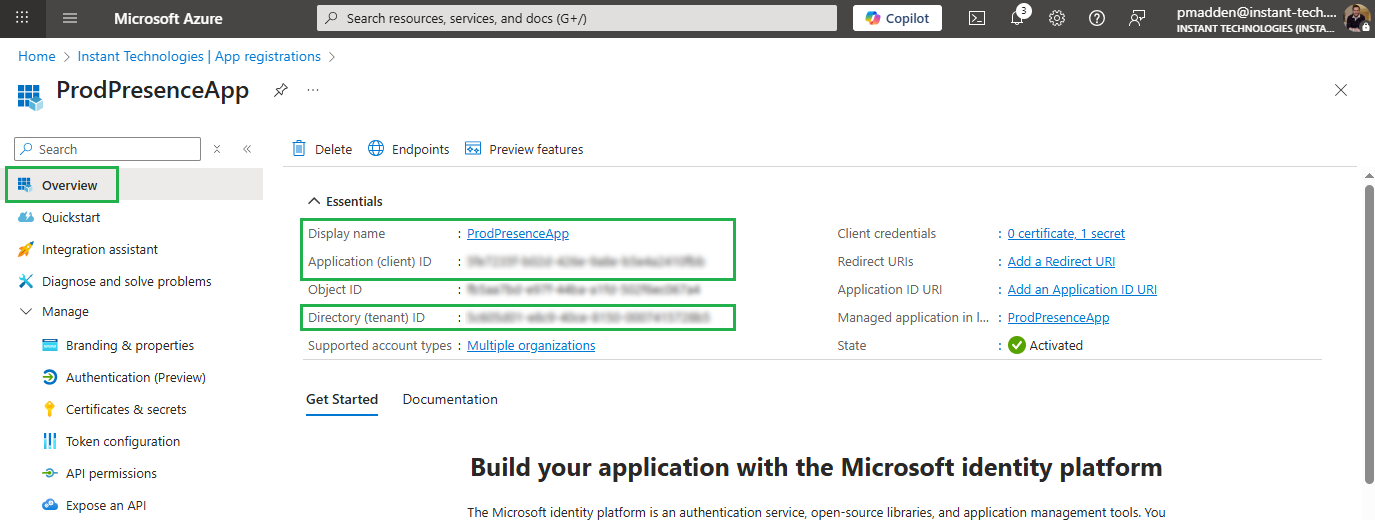Click the Copilot button
1375x520 pixels.
tap(897, 18)
